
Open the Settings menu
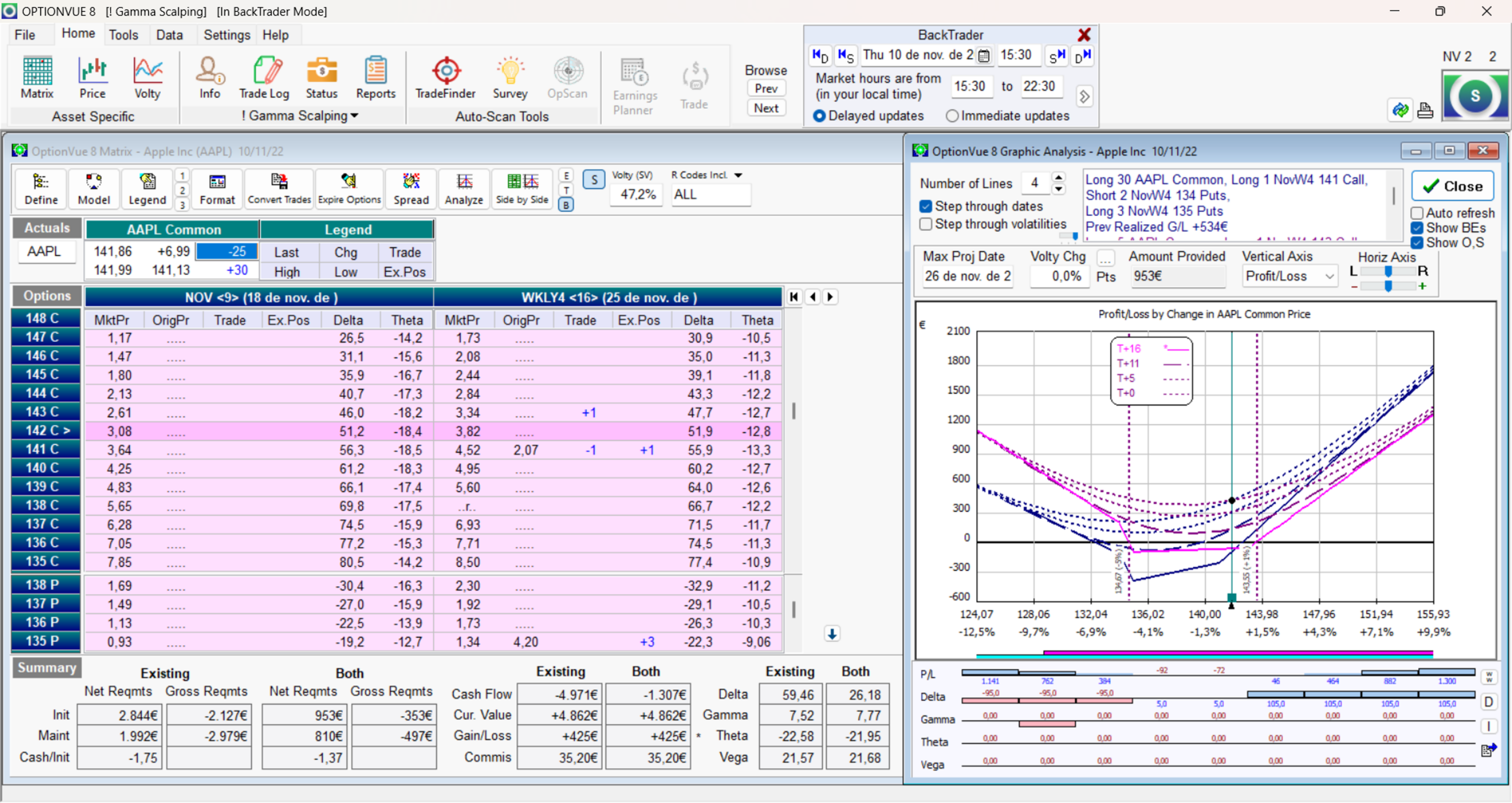coord(227,35)
